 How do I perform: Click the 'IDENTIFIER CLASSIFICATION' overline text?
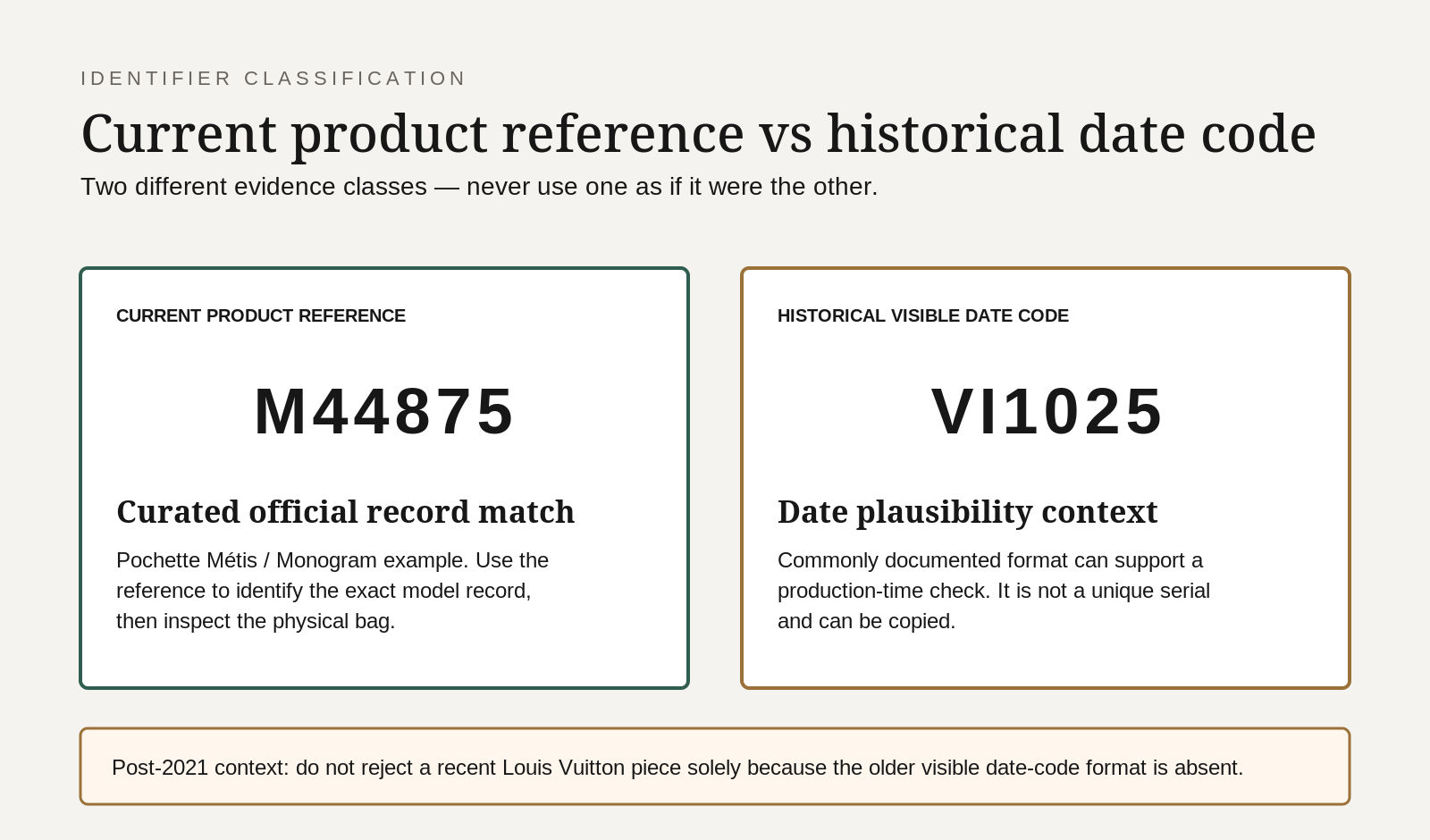pyautogui.click(x=273, y=79)
